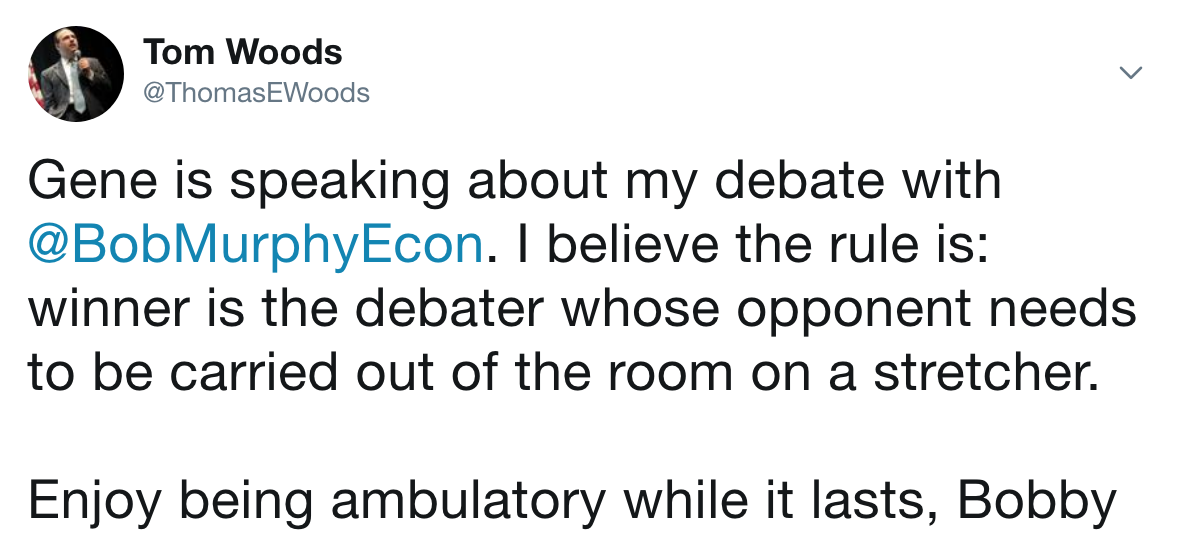
Task: Click the @ThomasEWoods handle
Action: 256,93
